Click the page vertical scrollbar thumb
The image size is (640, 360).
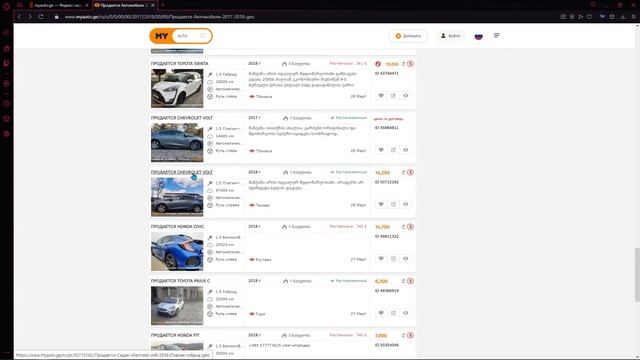[x=637, y=274]
